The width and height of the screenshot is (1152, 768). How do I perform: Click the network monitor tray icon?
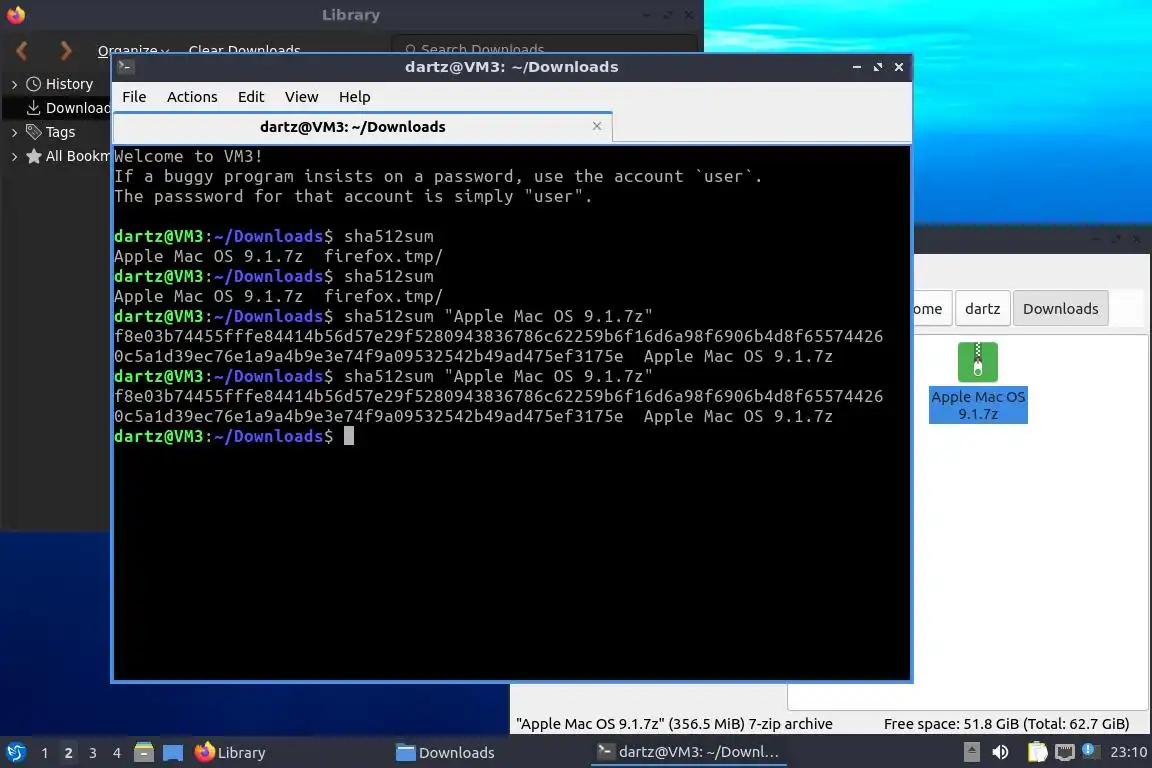click(x=1065, y=752)
